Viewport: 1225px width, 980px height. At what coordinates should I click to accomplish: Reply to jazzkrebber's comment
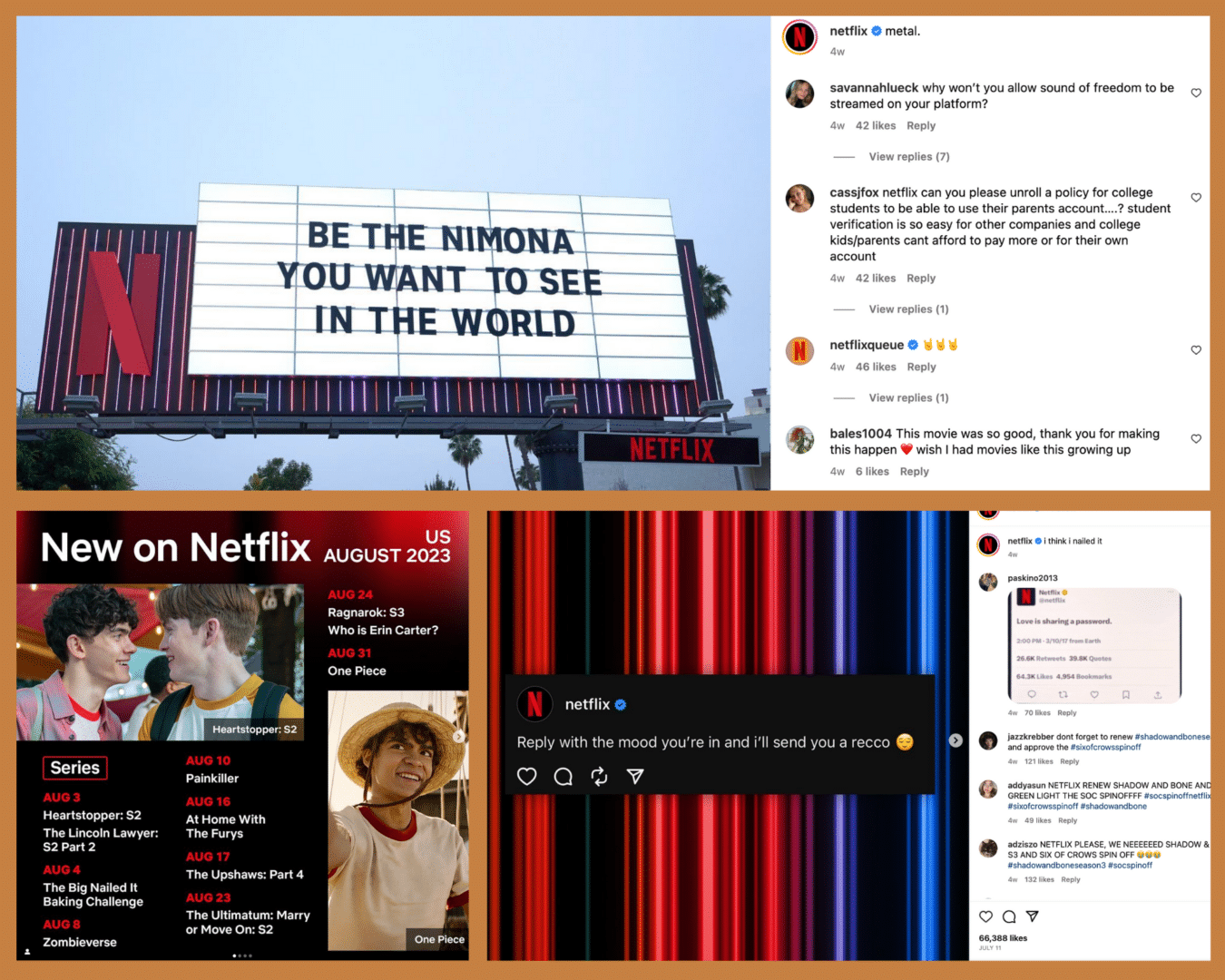point(1070,761)
